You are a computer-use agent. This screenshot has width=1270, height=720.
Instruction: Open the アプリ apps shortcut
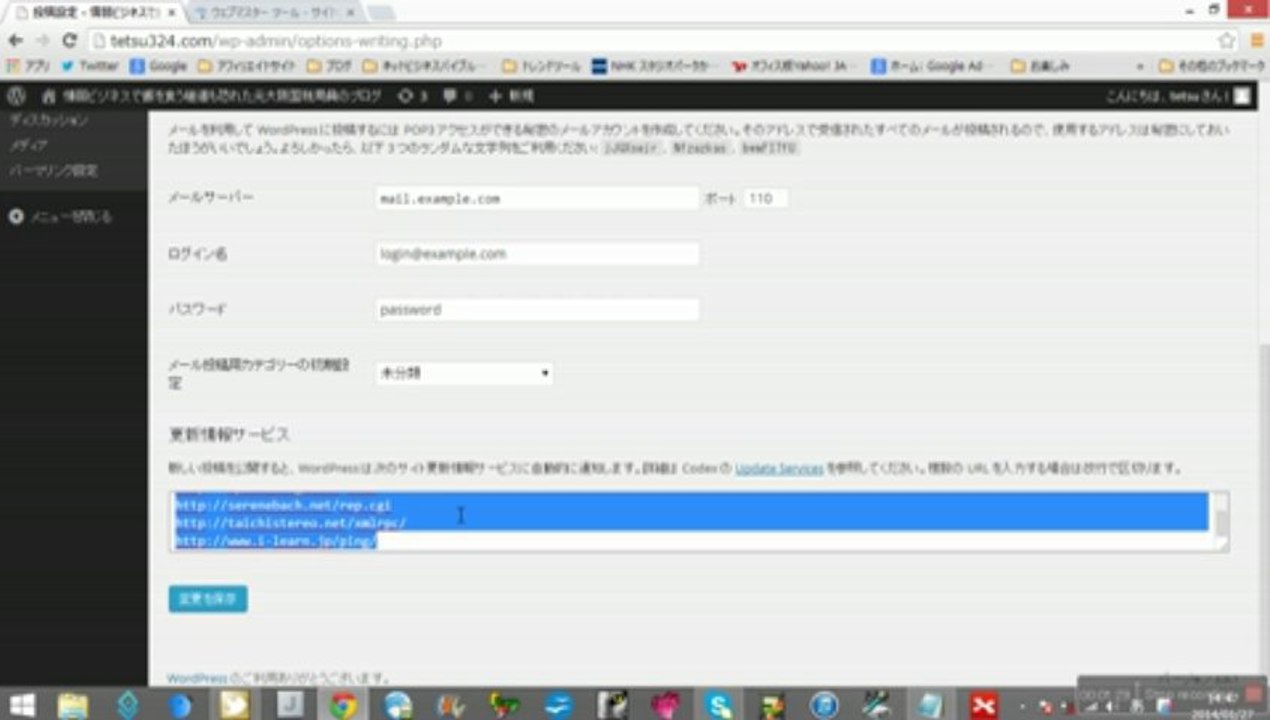coord(29,66)
